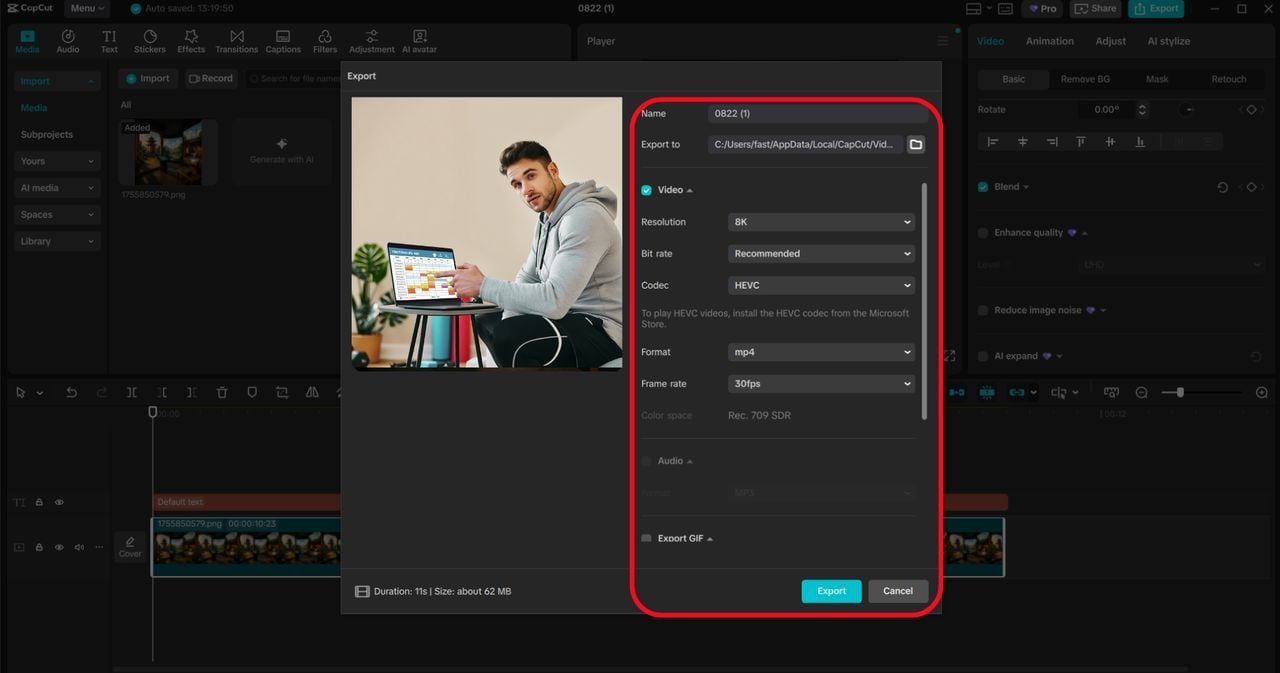Click the Generate with AI tile
The width and height of the screenshot is (1280, 673).
(x=282, y=152)
